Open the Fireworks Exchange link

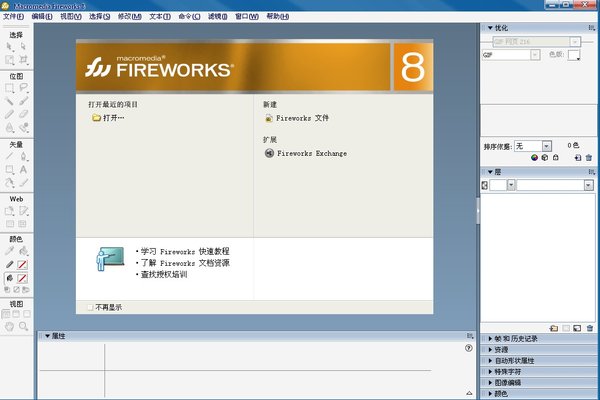[x=306, y=153]
